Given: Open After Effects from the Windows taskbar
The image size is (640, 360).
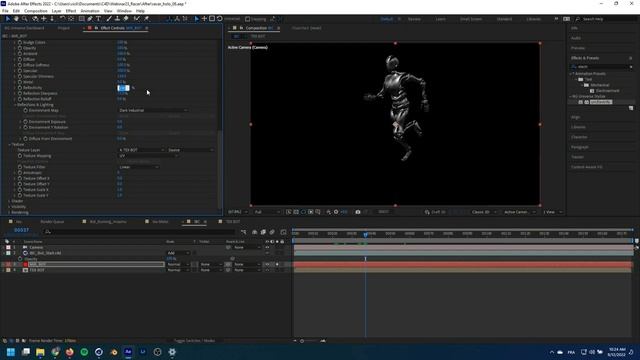Looking at the screenshot, I should (x=128, y=351).
